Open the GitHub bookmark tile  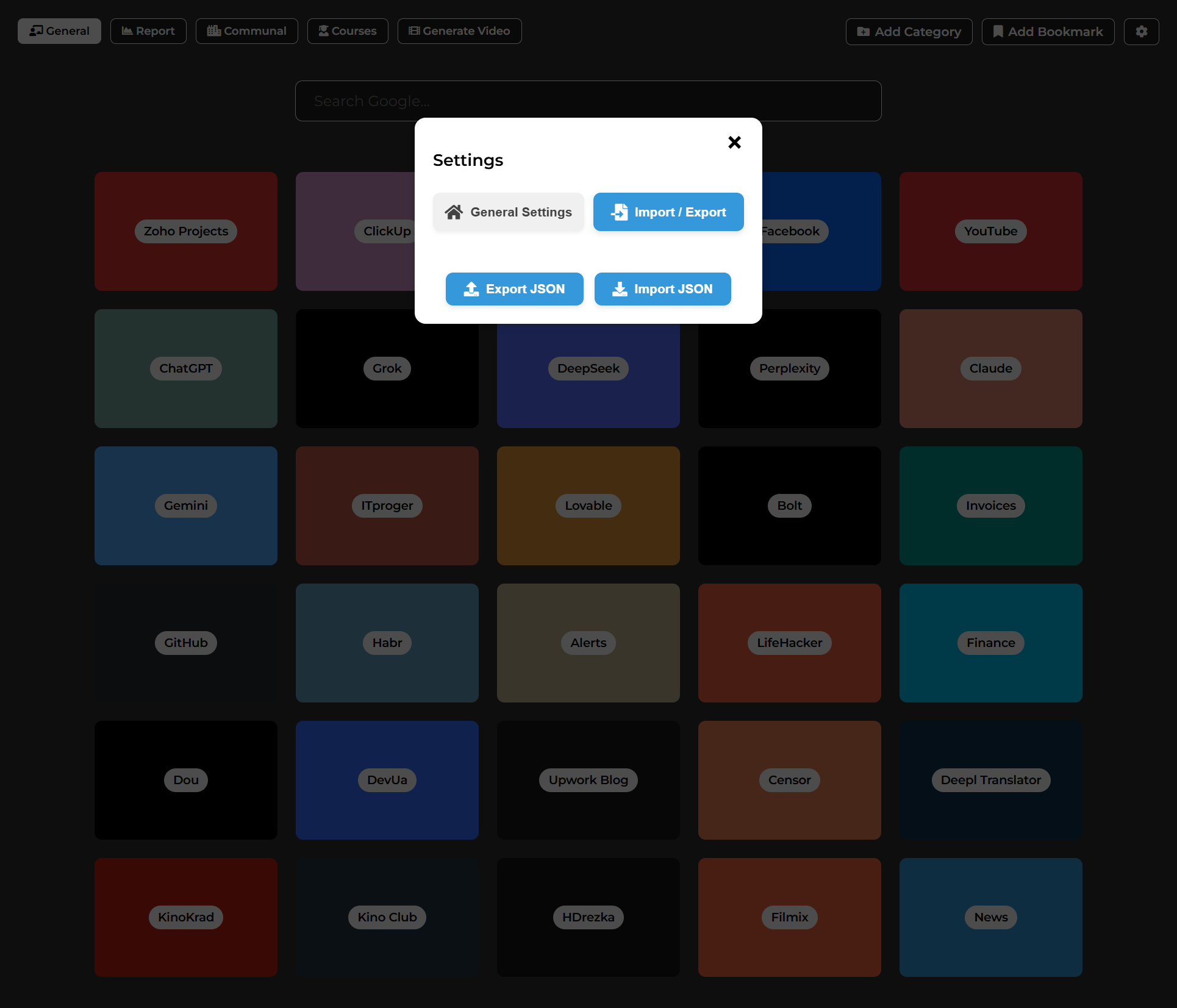click(x=185, y=643)
